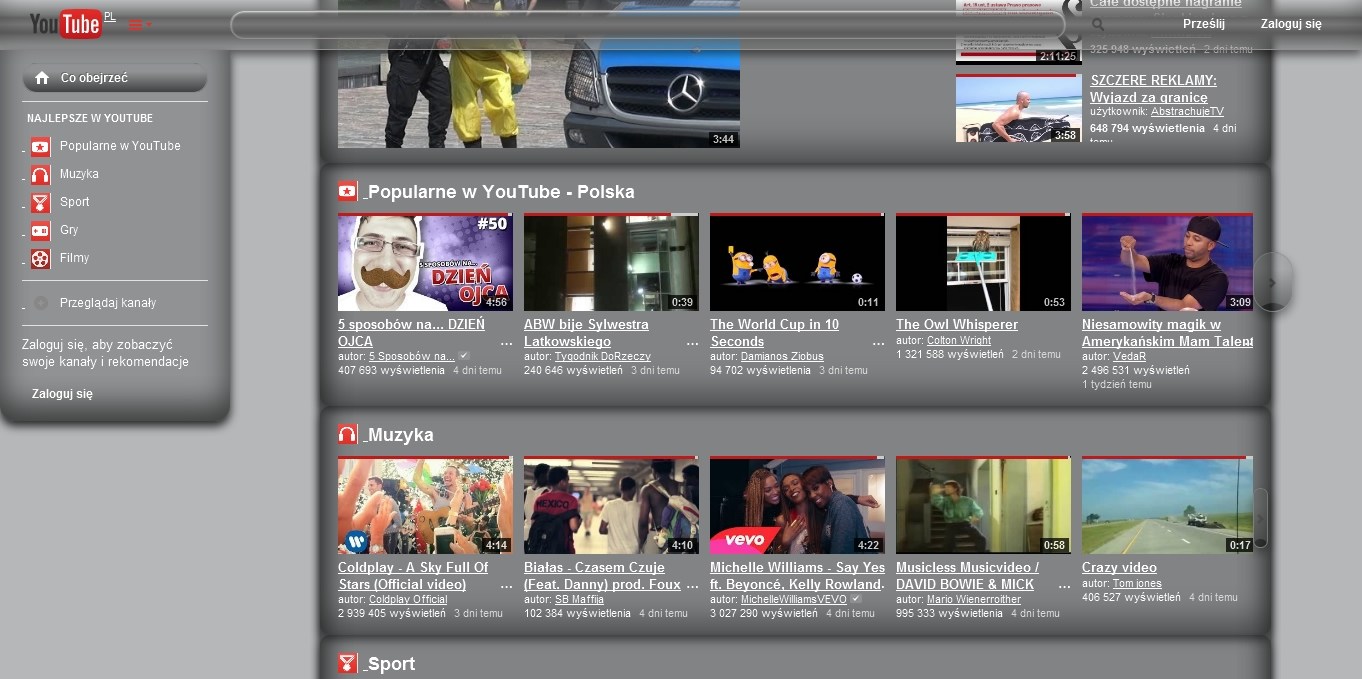Viewport: 1362px width, 679px height.
Task: Click the Filmy film reel icon in sidebar
Action: [40, 259]
